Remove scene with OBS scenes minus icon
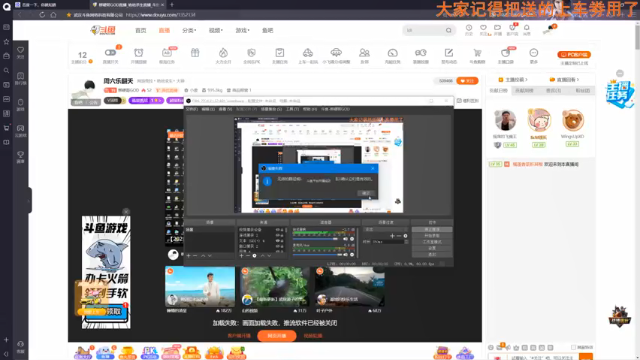Screen dimensions: 640x360 coord(195,256)
